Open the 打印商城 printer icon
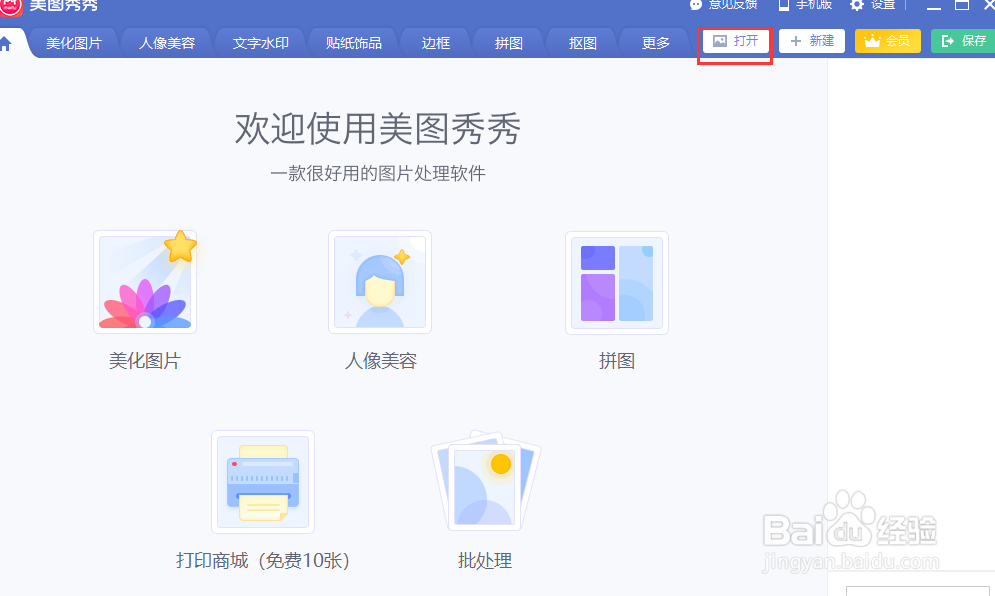The width and height of the screenshot is (995, 596). pyautogui.click(x=263, y=482)
